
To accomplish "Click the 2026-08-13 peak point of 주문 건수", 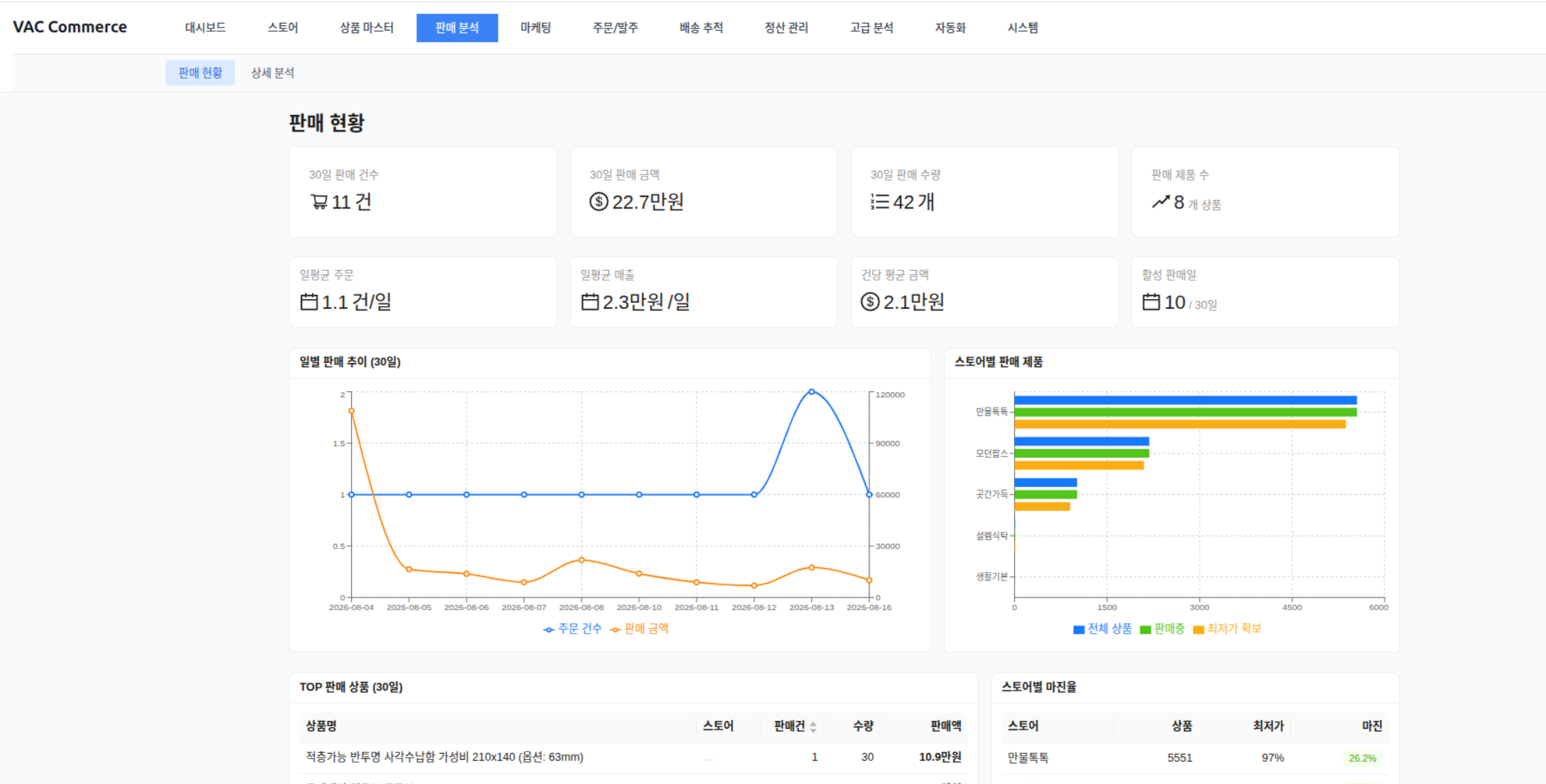I will click(812, 392).
